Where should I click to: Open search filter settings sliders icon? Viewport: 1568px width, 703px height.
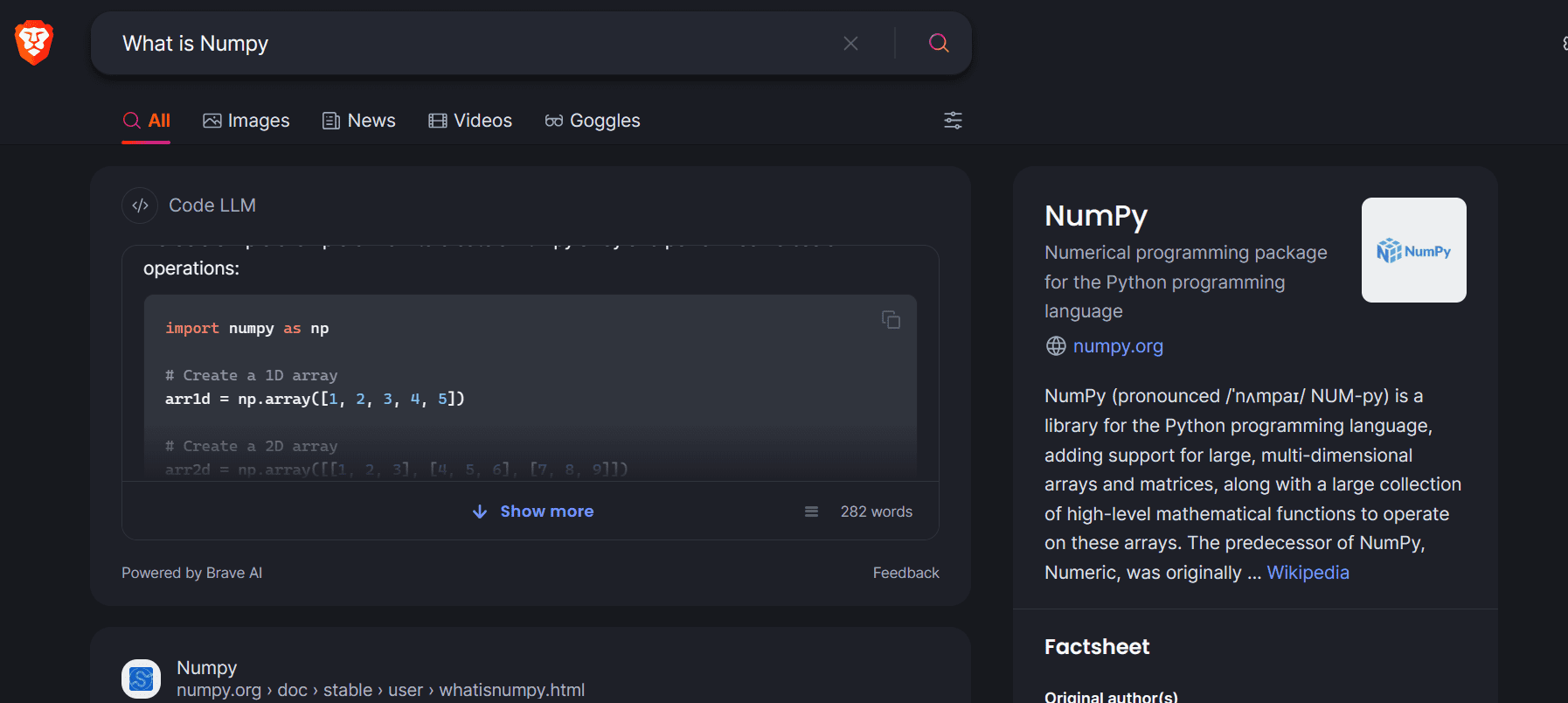(953, 121)
